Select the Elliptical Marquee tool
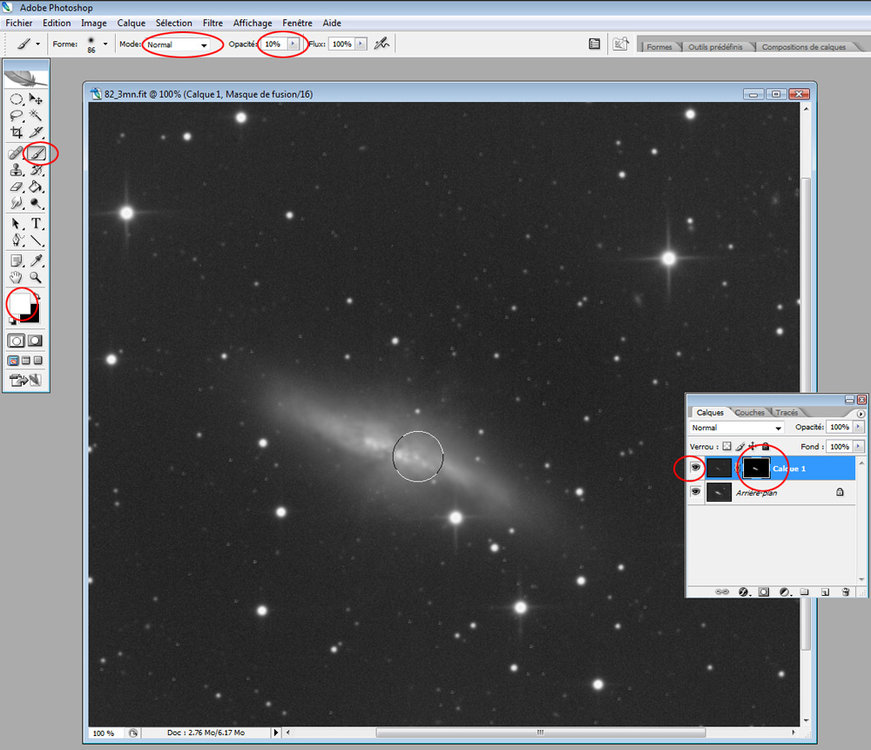 (x=16, y=99)
